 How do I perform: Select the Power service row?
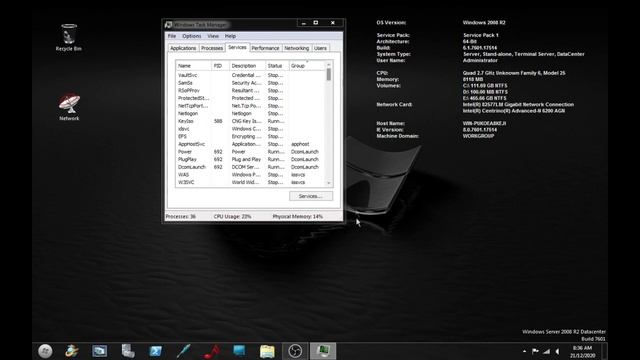[251, 151]
